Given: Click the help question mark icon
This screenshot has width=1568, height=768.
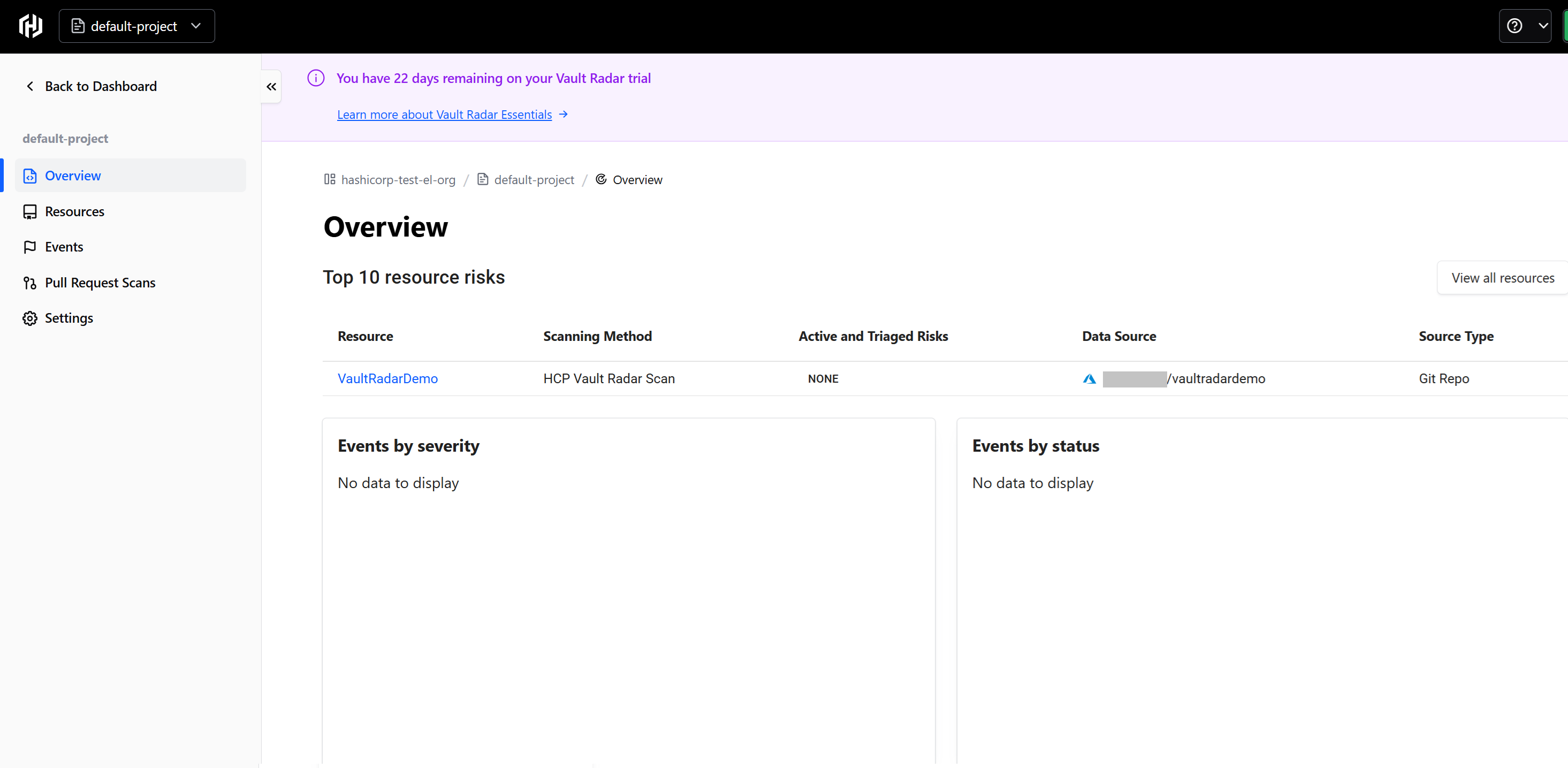Looking at the screenshot, I should [x=1514, y=26].
